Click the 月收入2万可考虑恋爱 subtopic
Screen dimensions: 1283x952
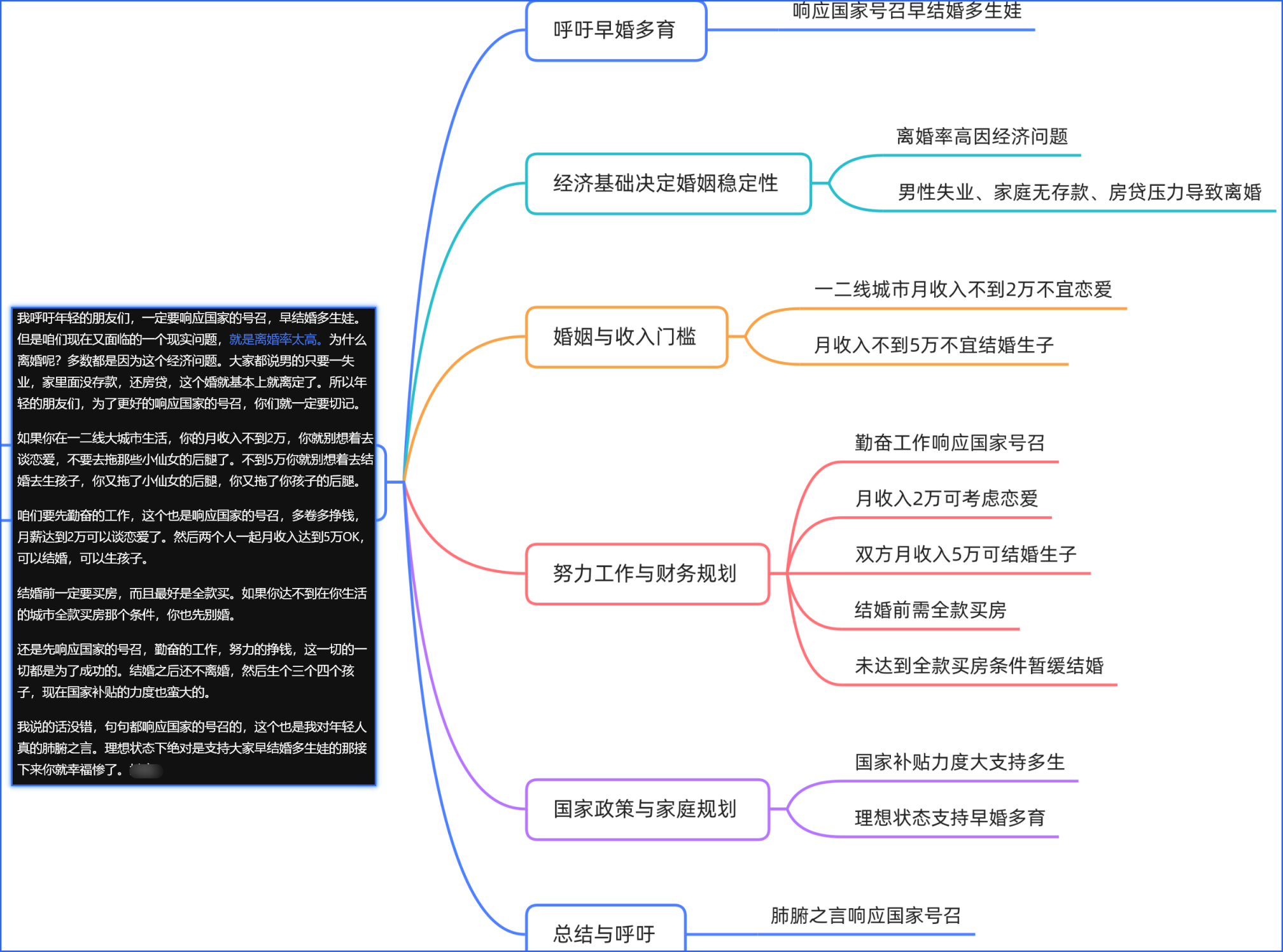pyautogui.click(x=946, y=498)
